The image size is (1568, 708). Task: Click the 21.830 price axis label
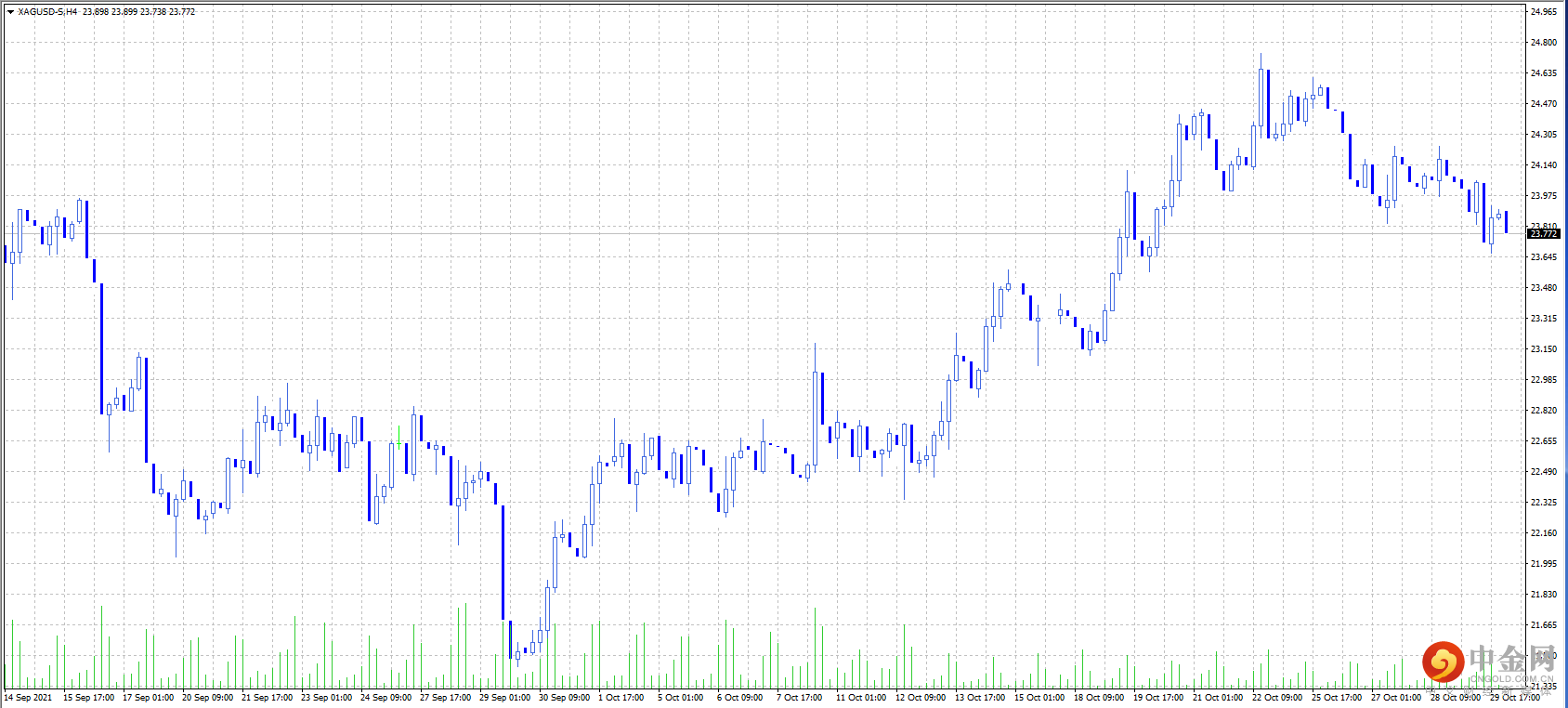(x=1544, y=595)
